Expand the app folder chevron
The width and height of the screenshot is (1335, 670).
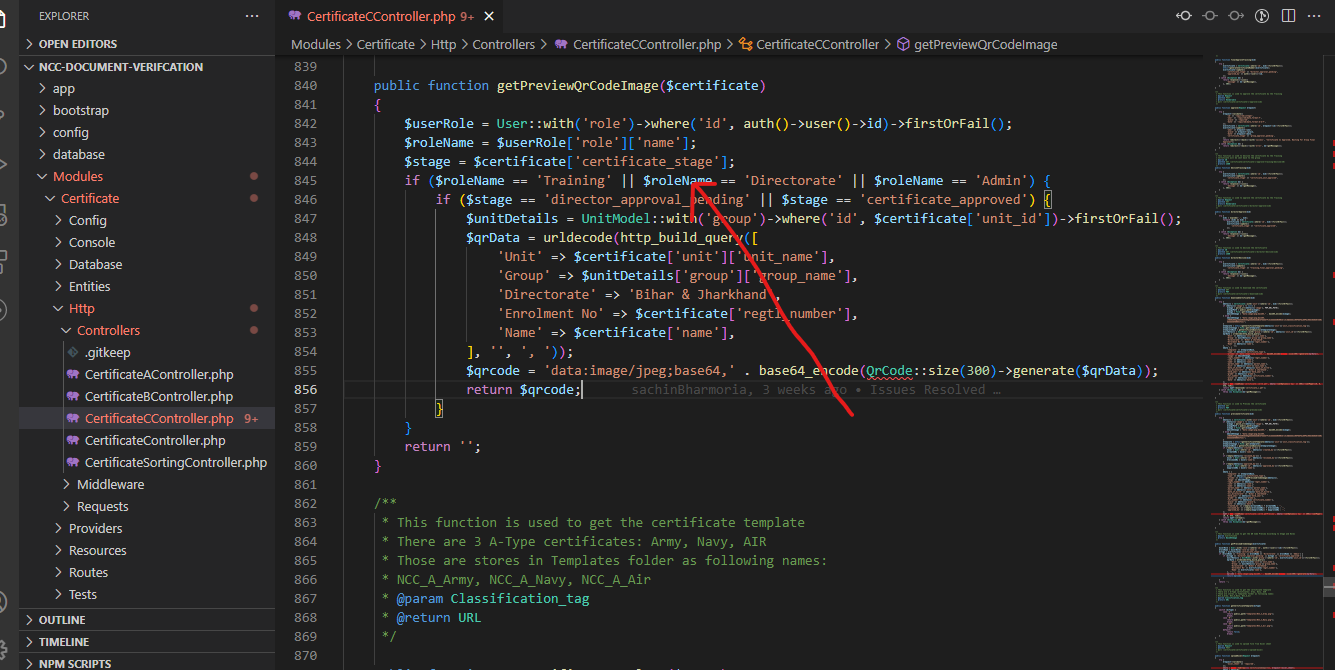[43, 89]
